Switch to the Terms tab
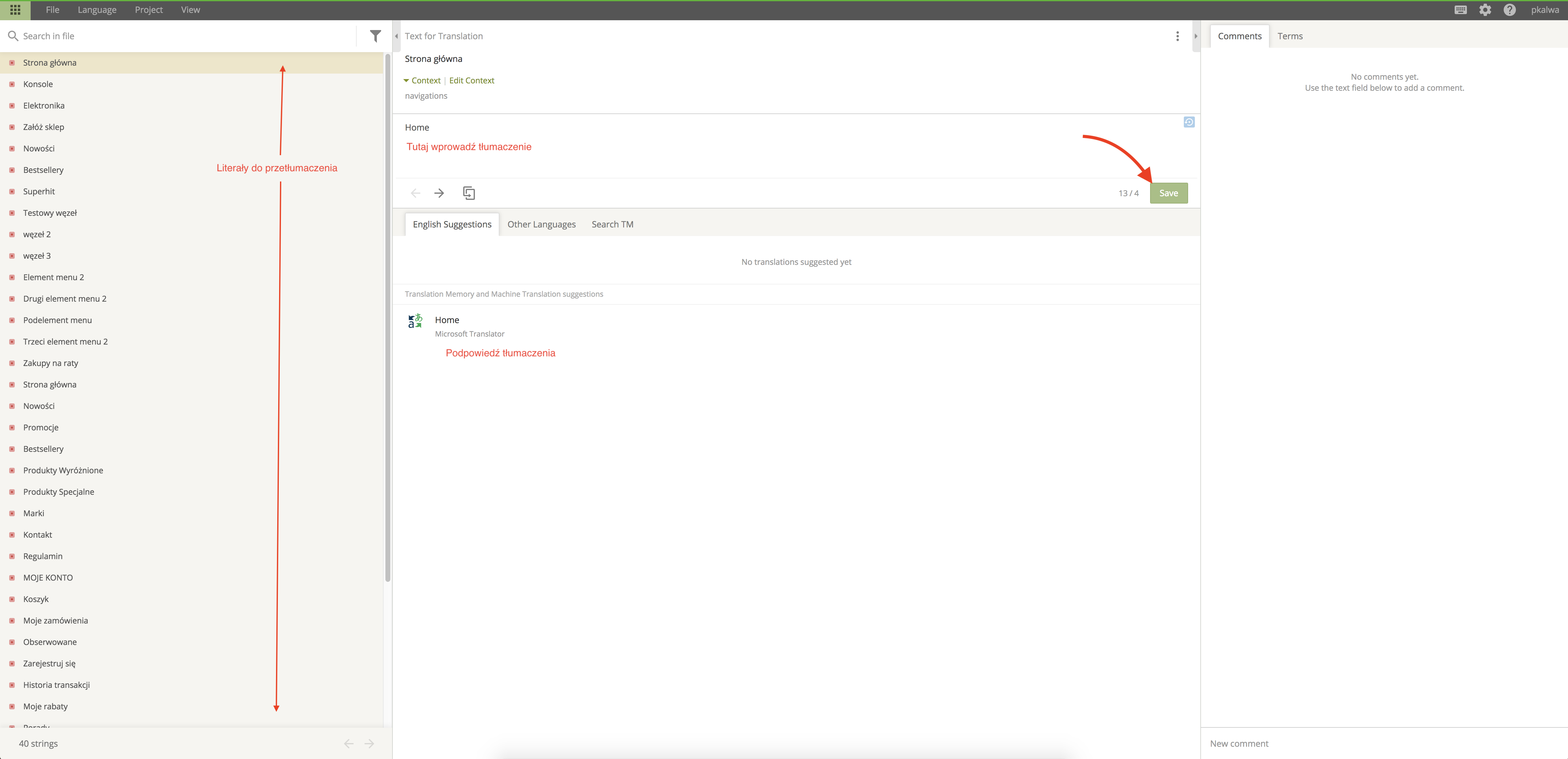Viewport: 1568px width, 759px height. 1290,36
